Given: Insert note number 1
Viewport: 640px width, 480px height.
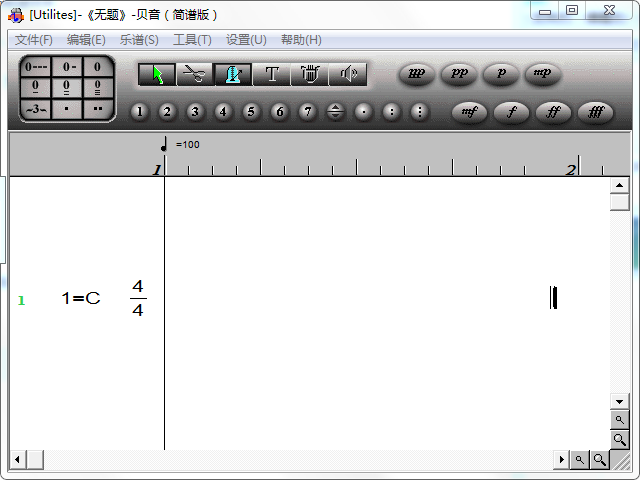Looking at the screenshot, I should tap(139, 112).
